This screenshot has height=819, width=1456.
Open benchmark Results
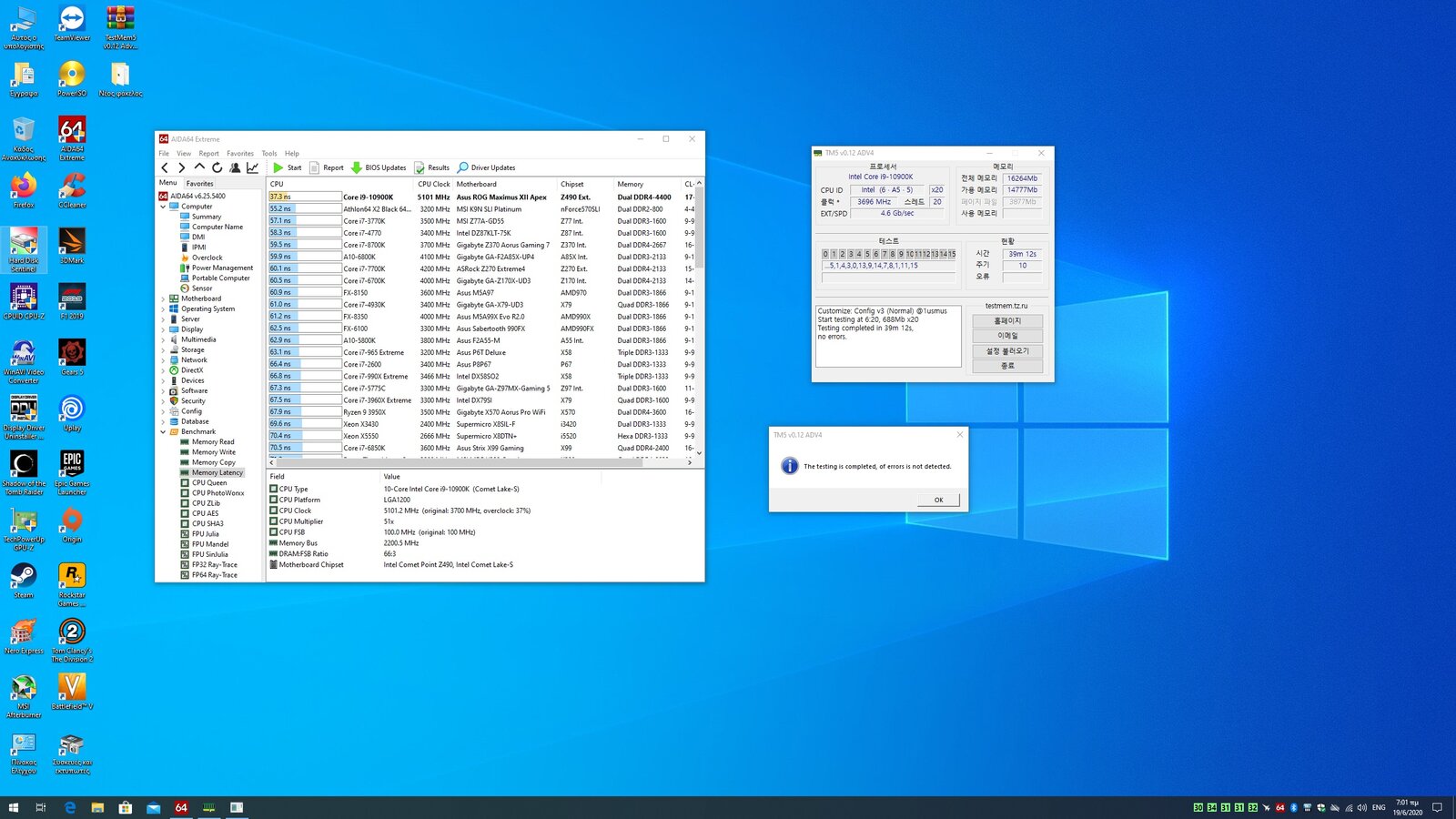click(x=432, y=167)
